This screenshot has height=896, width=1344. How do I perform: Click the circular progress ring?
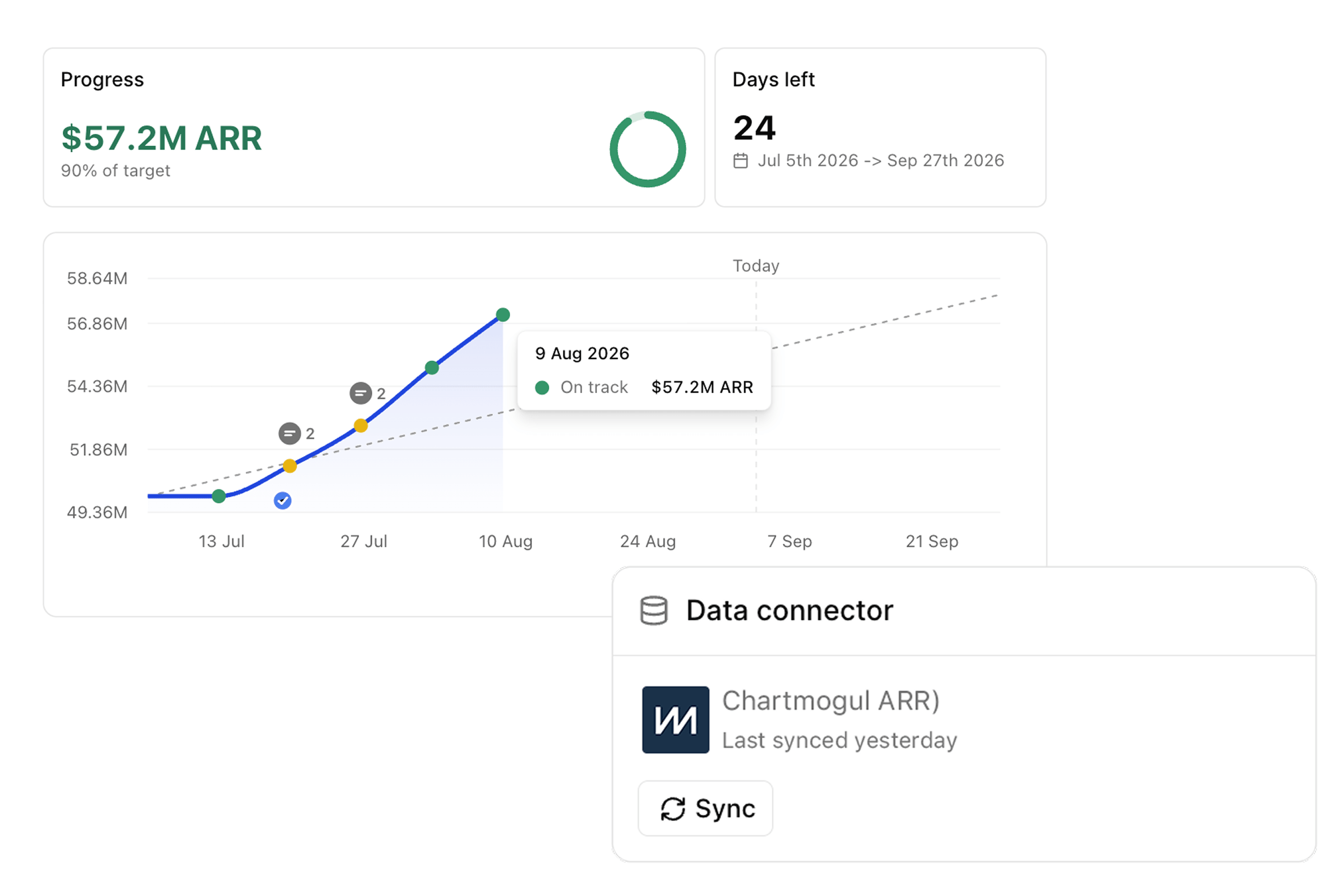(647, 149)
